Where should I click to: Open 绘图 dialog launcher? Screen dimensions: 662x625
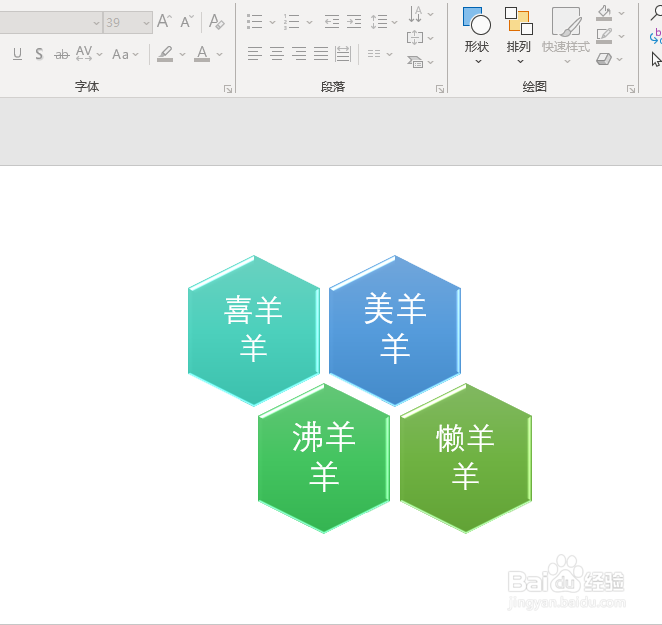pyautogui.click(x=631, y=89)
